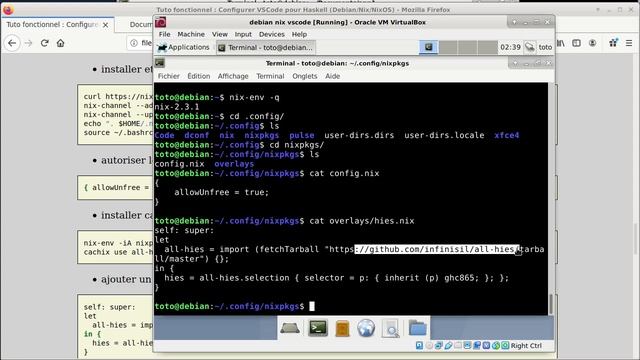
Task: Open the terminal Fichier menu
Action: pos(169,76)
